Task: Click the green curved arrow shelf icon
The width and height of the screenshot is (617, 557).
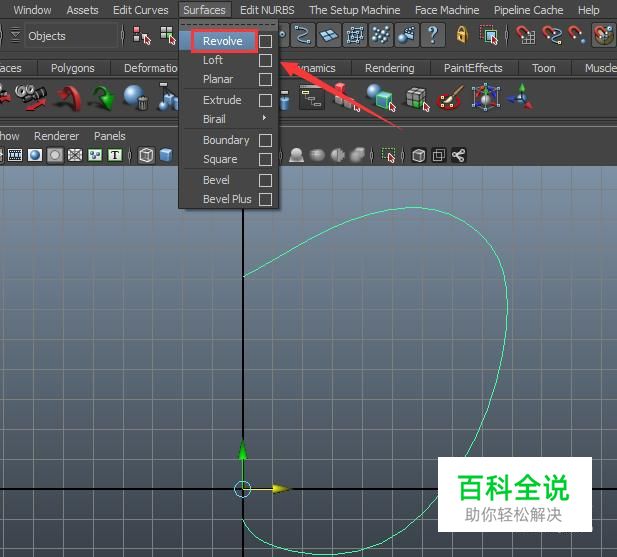Action: 102,98
